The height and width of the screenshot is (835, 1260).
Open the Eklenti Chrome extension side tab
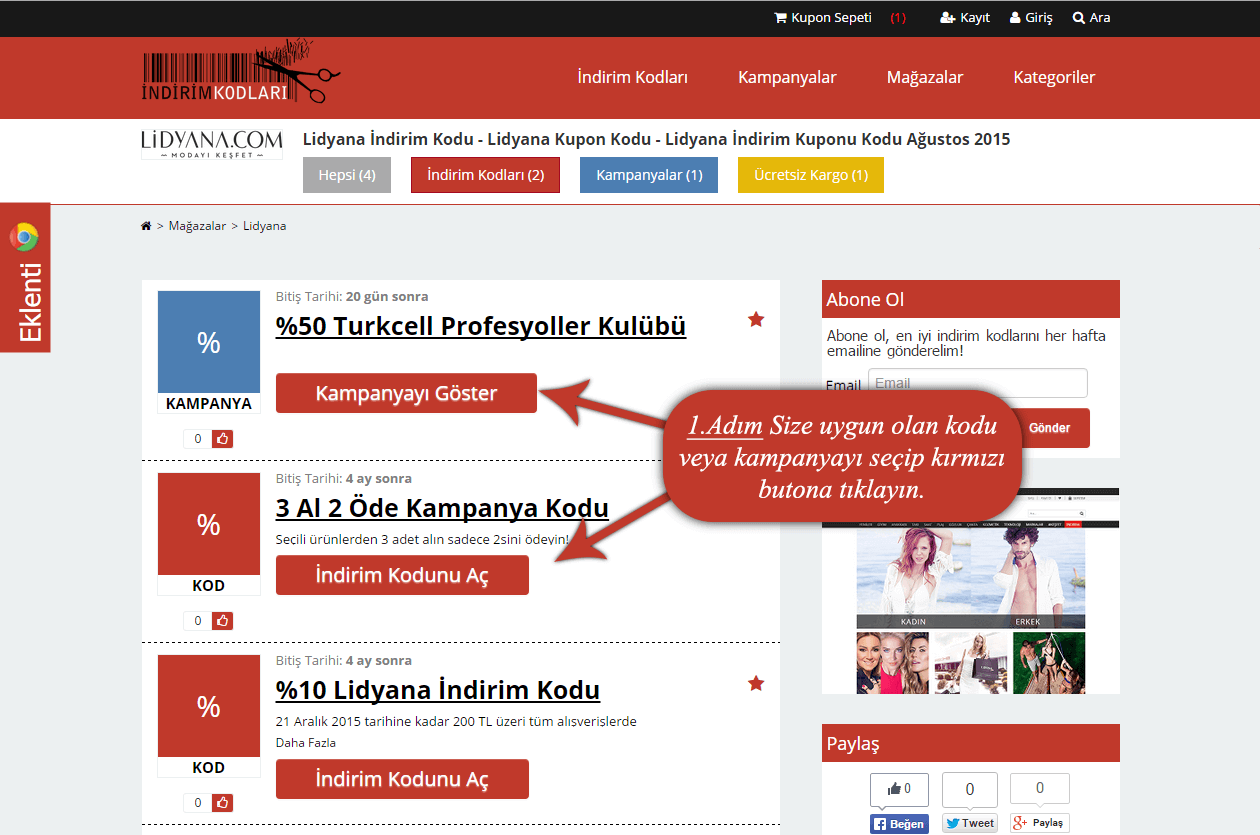click(25, 277)
